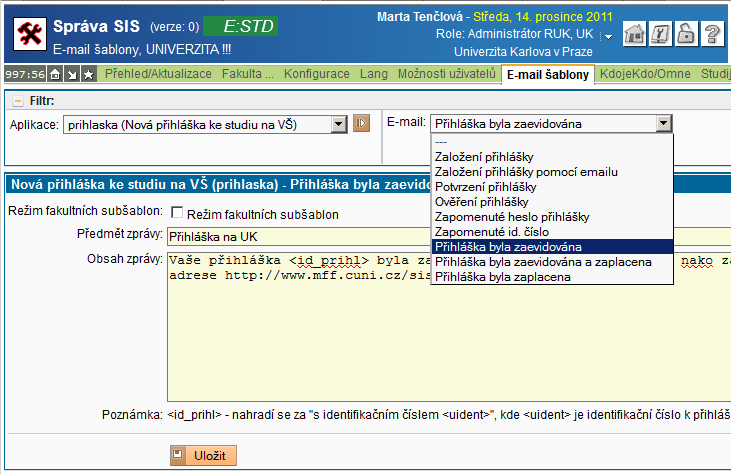The width and height of the screenshot is (731, 474).
Task: Switch to the Konfigurace tab
Action: [x=317, y=74]
